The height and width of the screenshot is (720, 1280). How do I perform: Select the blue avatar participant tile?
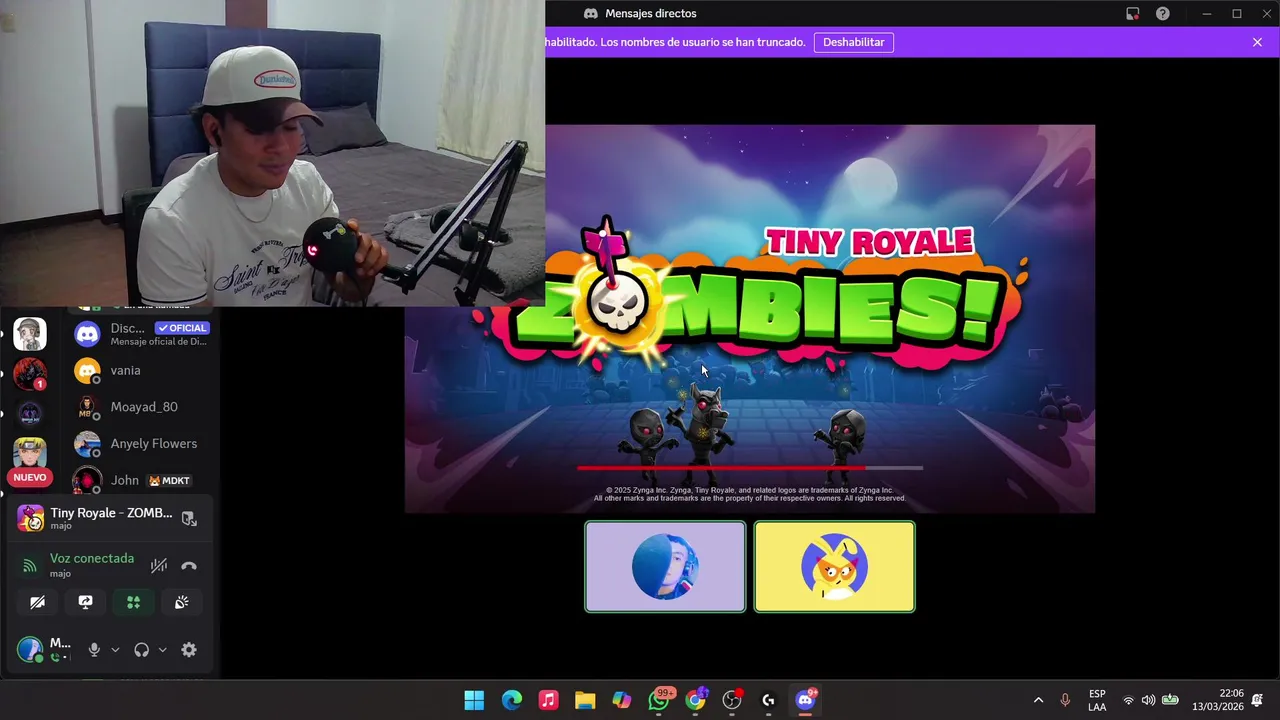665,566
